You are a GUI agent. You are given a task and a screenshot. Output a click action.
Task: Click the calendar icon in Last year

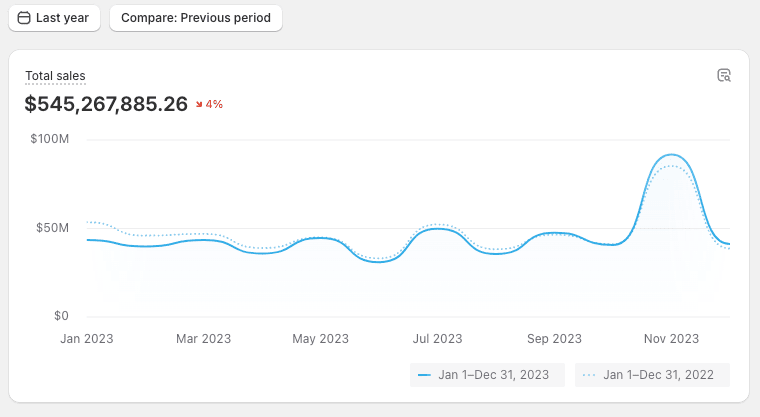24,18
